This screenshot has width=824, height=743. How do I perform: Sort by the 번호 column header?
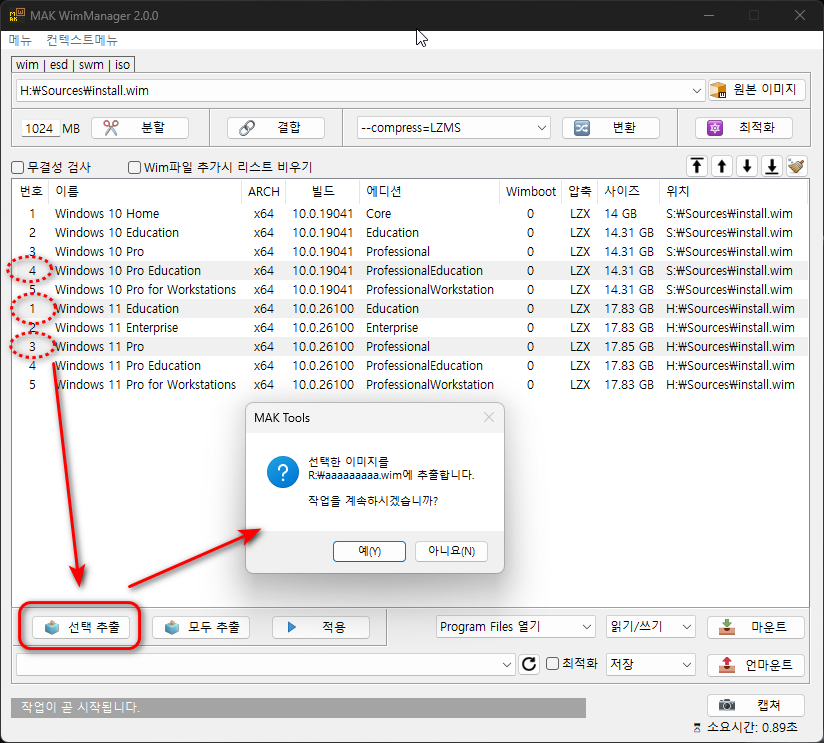tap(30, 191)
